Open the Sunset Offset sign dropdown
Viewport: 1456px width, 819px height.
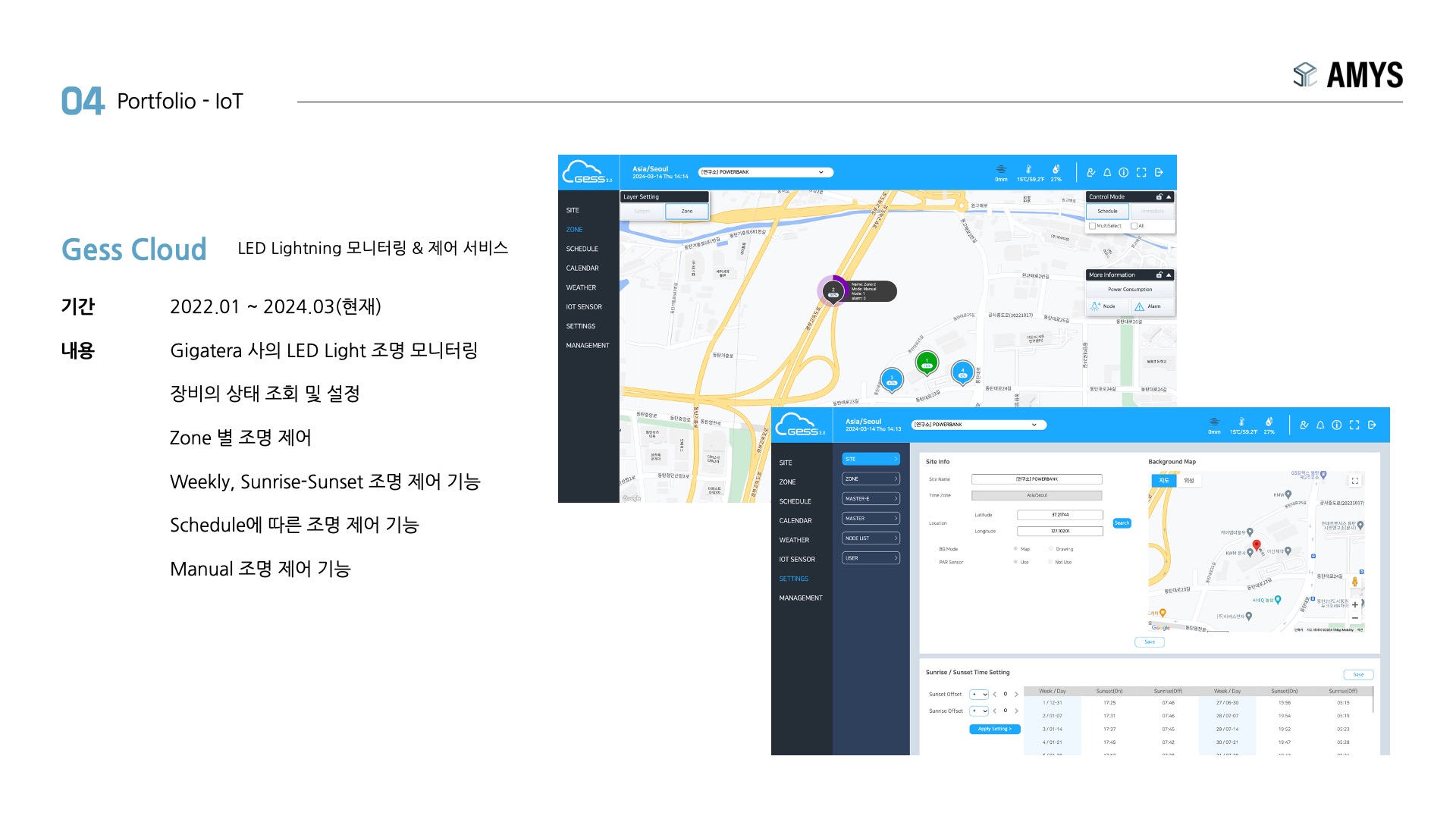[979, 695]
